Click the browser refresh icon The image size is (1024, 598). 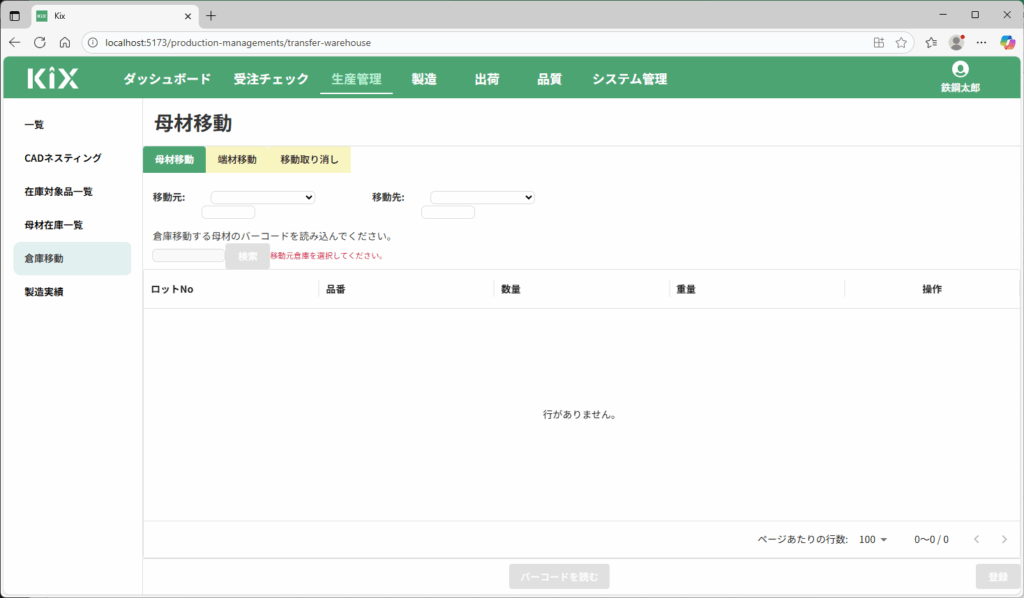click(x=40, y=43)
